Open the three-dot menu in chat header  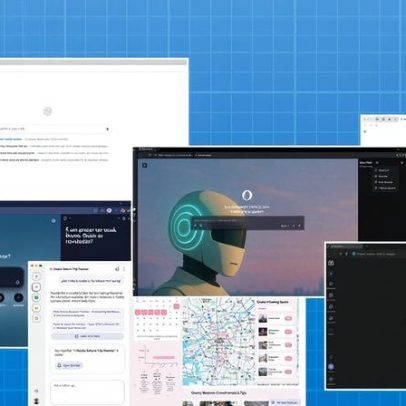tap(124, 269)
